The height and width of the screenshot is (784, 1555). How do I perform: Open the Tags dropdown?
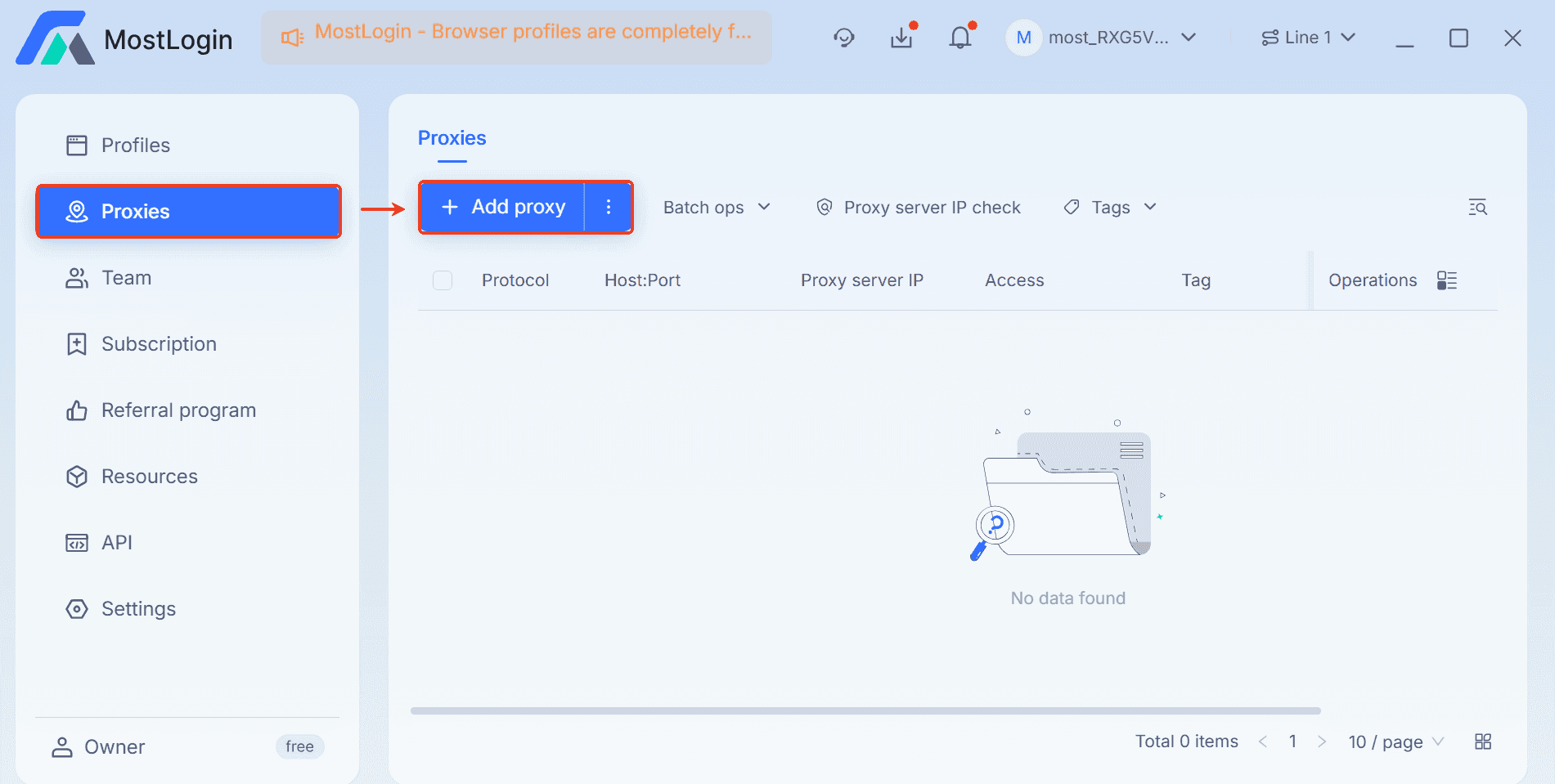click(x=1110, y=208)
